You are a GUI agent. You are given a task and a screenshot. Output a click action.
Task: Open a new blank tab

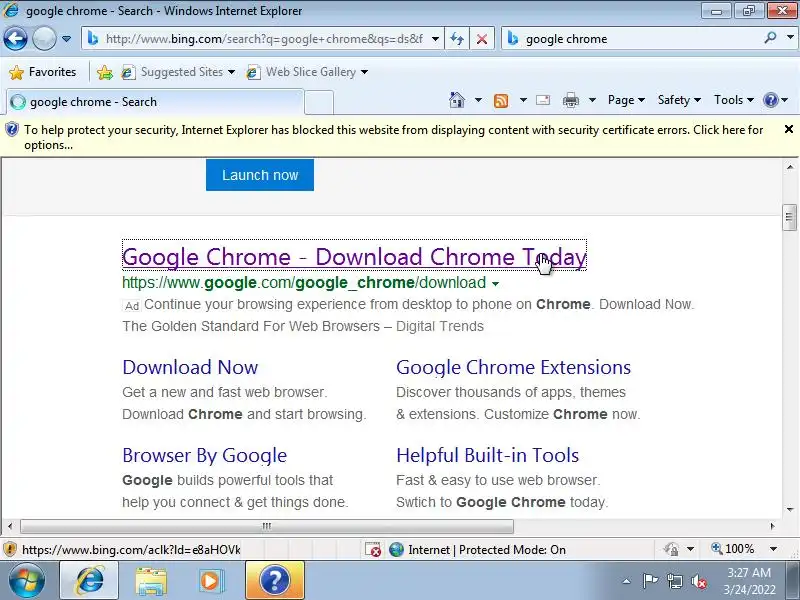tap(319, 103)
